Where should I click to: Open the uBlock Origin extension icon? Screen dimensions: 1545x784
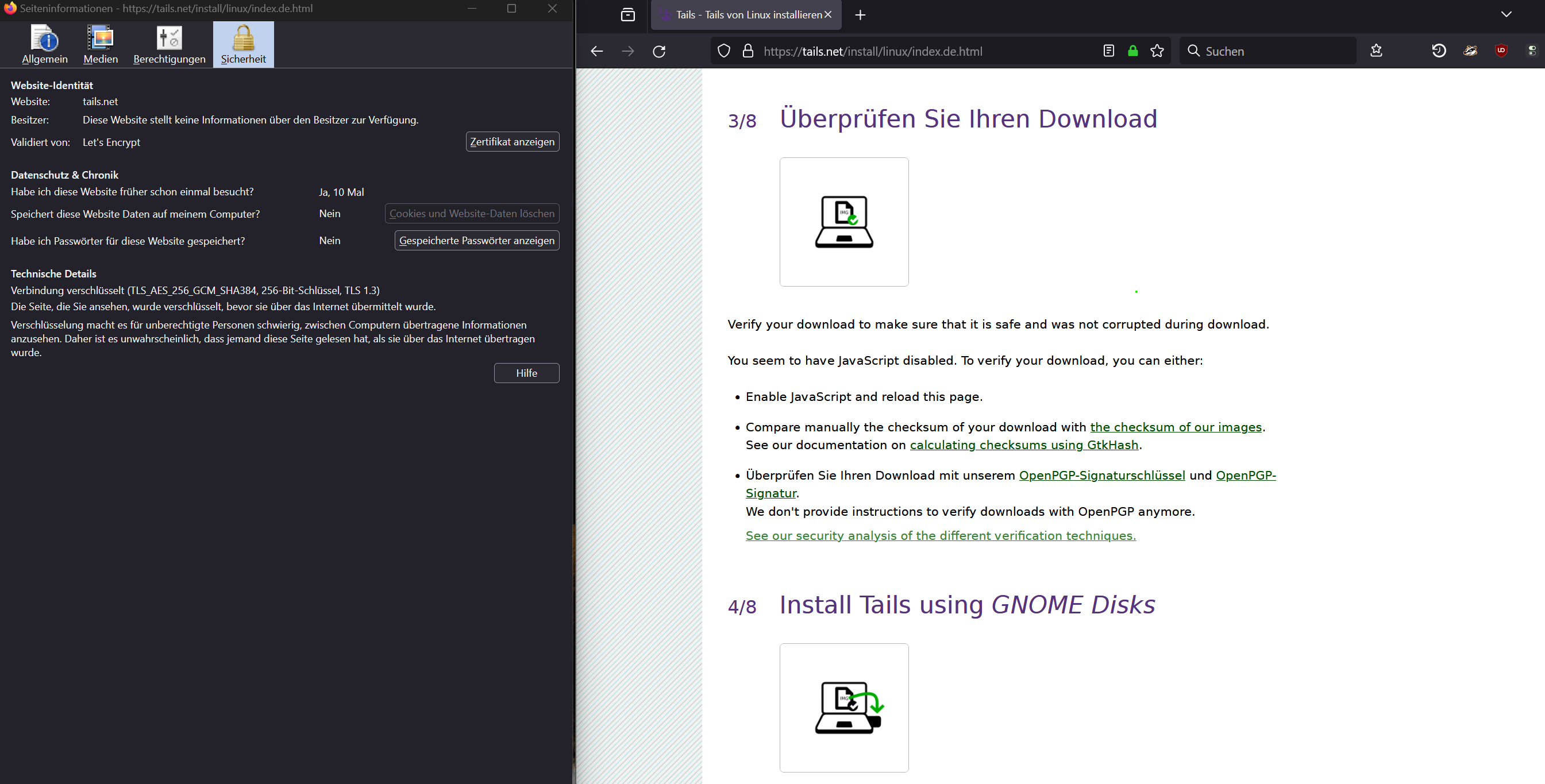pos(1501,51)
